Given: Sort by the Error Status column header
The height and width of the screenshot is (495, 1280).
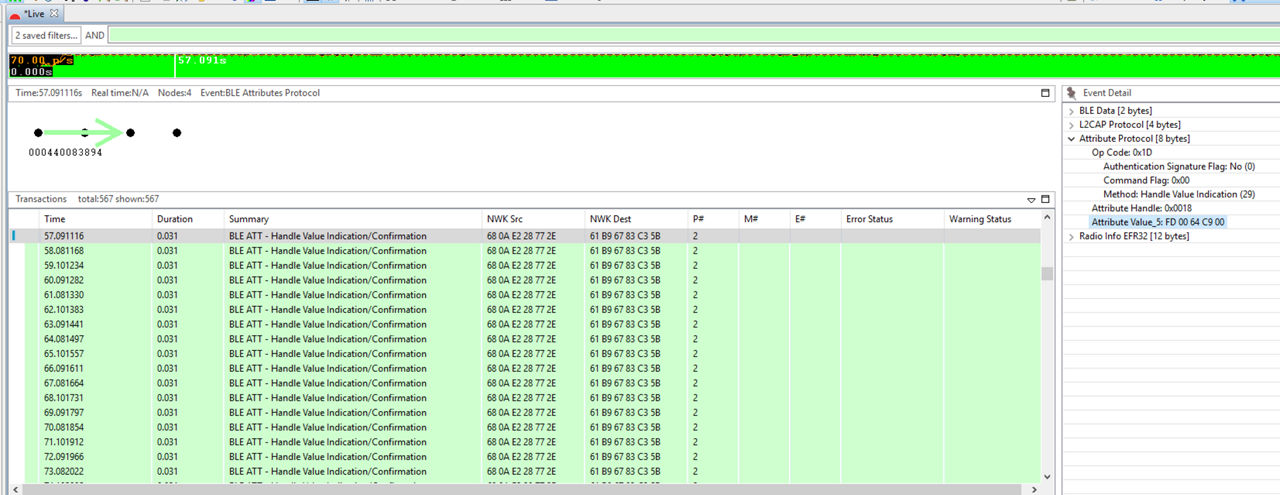Looking at the screenshot, I should click(x=892, y=219).
